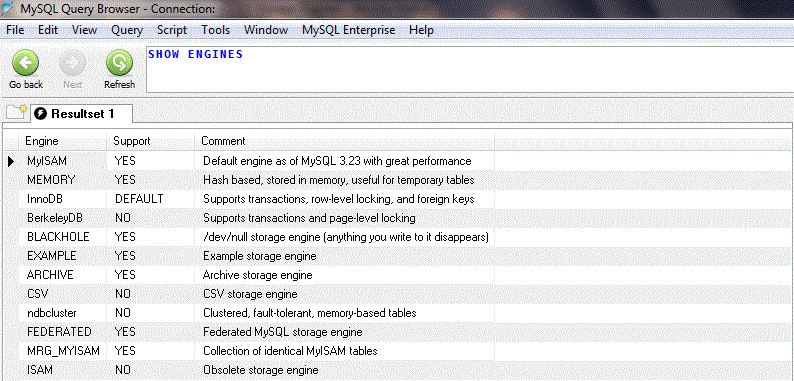The width and height of the screenshot is (794, 381).
Task: Click the NO support value for ISAM
Action: coord(123,370)
